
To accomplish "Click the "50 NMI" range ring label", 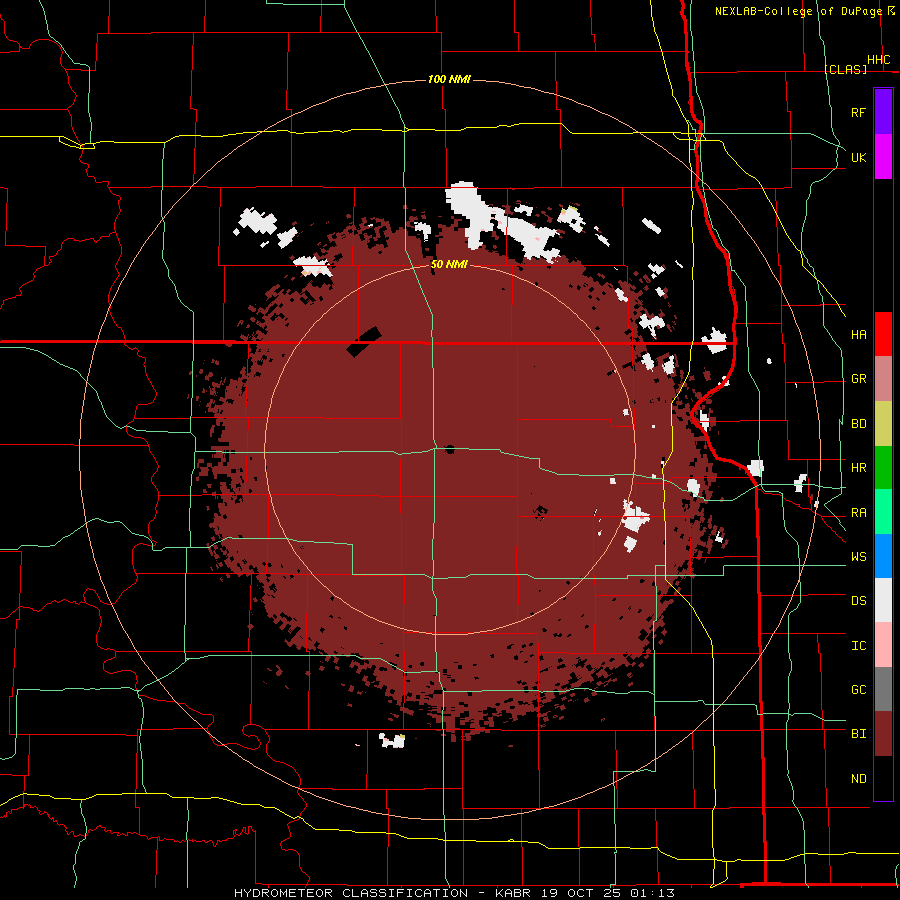I will pyautogui.click(x=449, y=265).
